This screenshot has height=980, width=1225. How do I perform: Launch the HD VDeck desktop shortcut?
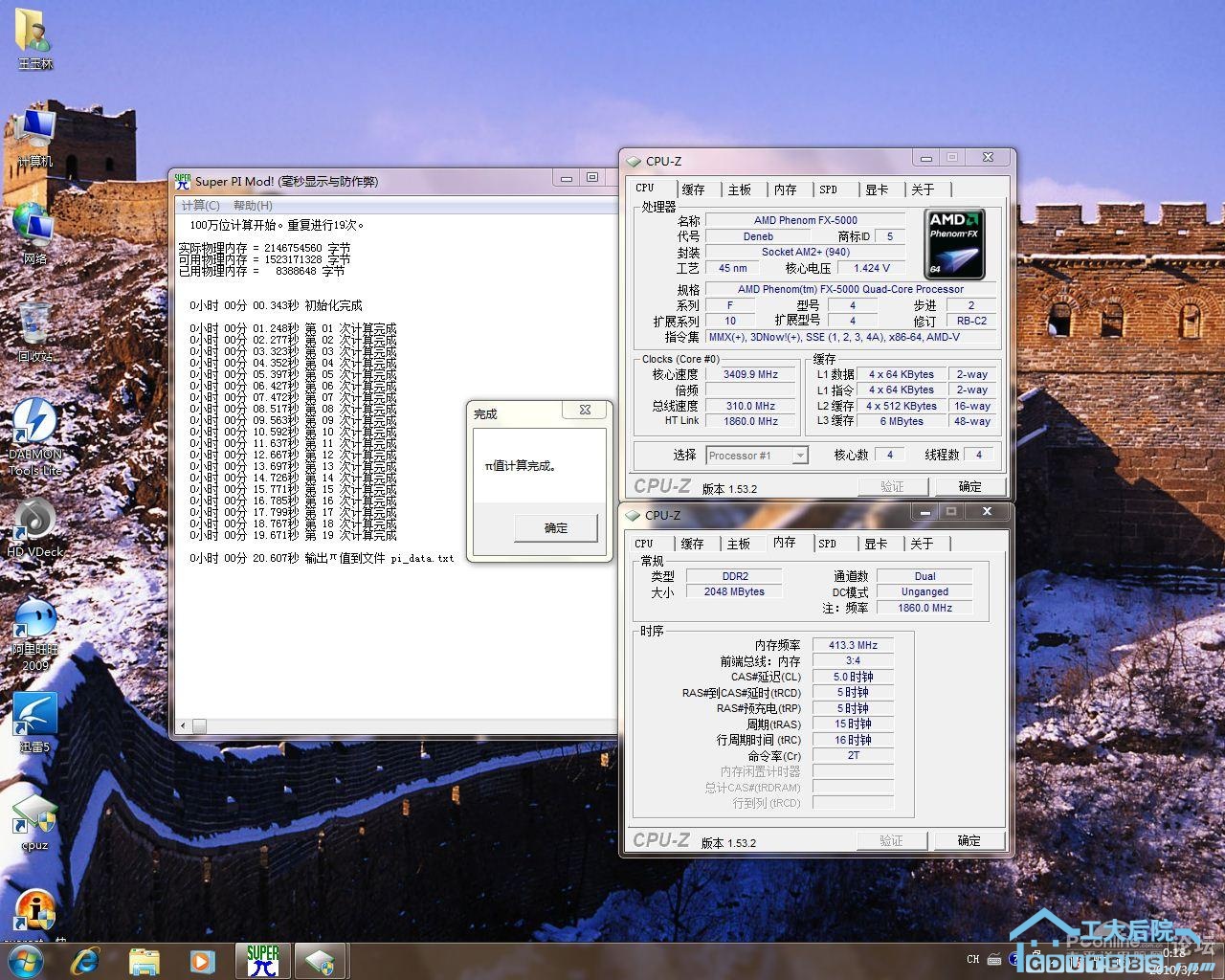click(35, 528)
